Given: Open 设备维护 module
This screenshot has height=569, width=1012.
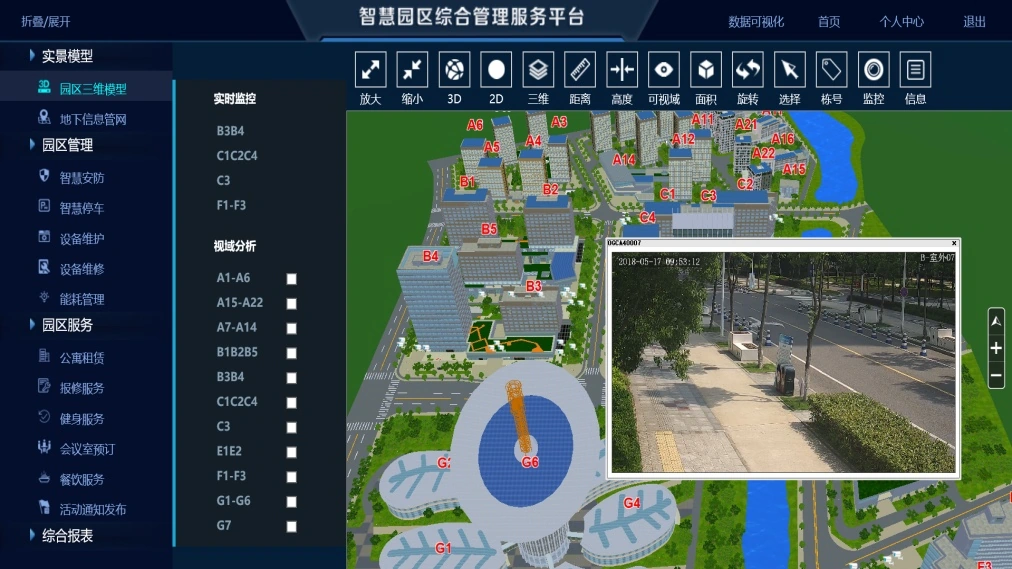Looking at the screenshot, I should [82, 239].
